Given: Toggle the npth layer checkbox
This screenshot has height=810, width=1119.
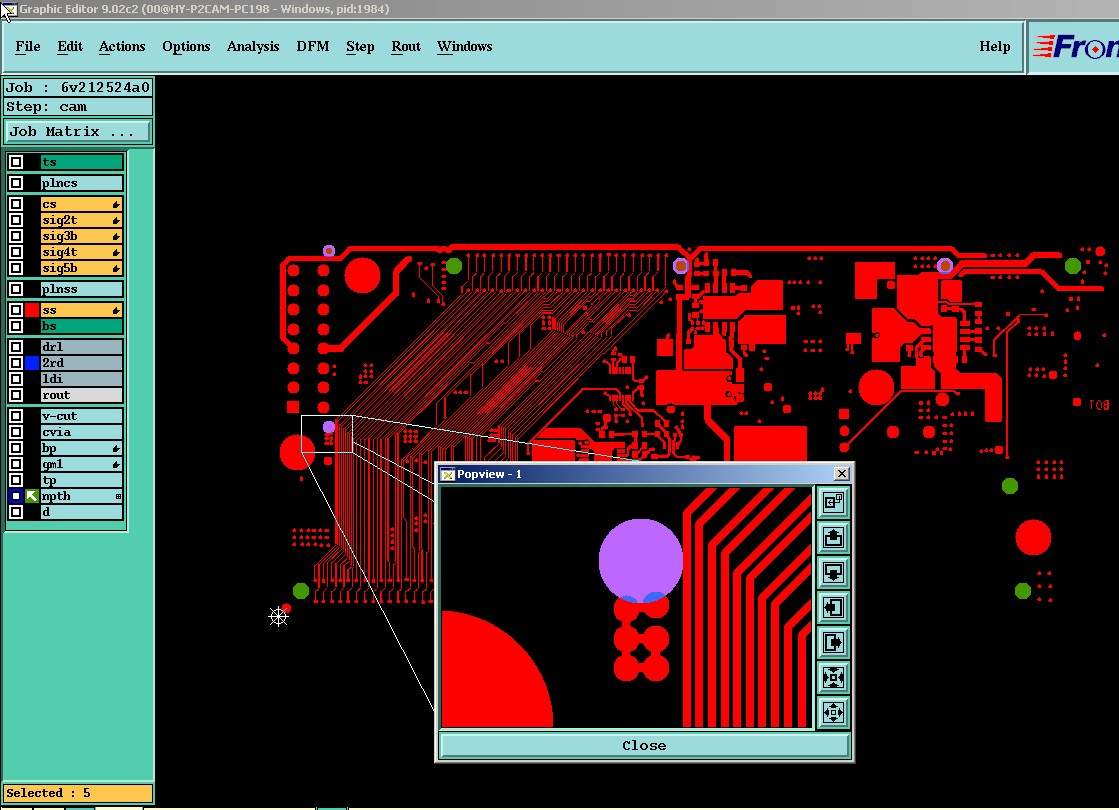Looking at the screenshot, I should 16,496.
